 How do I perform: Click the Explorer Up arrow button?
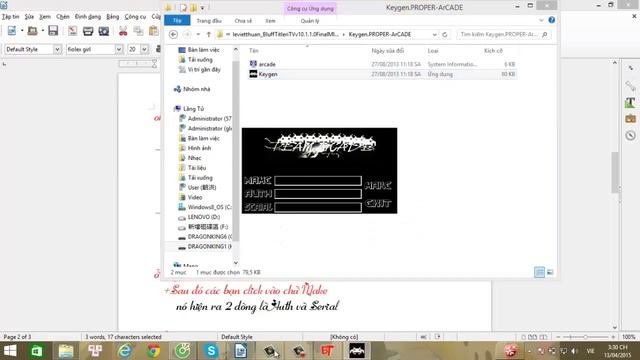tap(209, 35)
